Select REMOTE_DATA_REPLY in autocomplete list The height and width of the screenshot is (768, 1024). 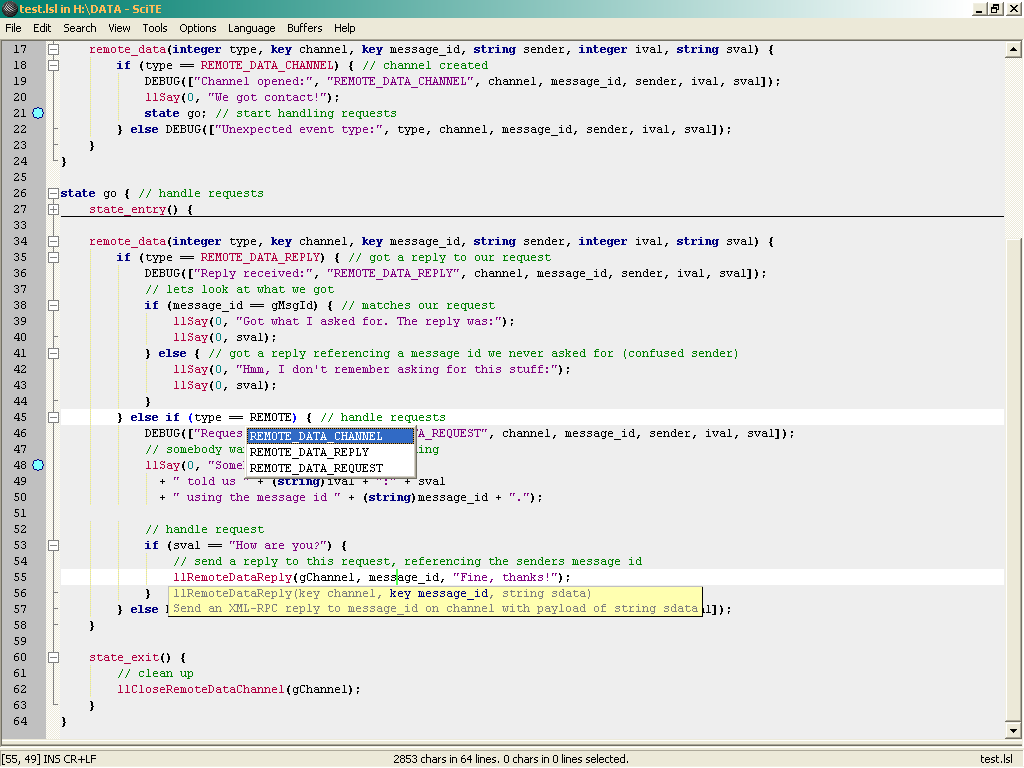pos(330,452)
